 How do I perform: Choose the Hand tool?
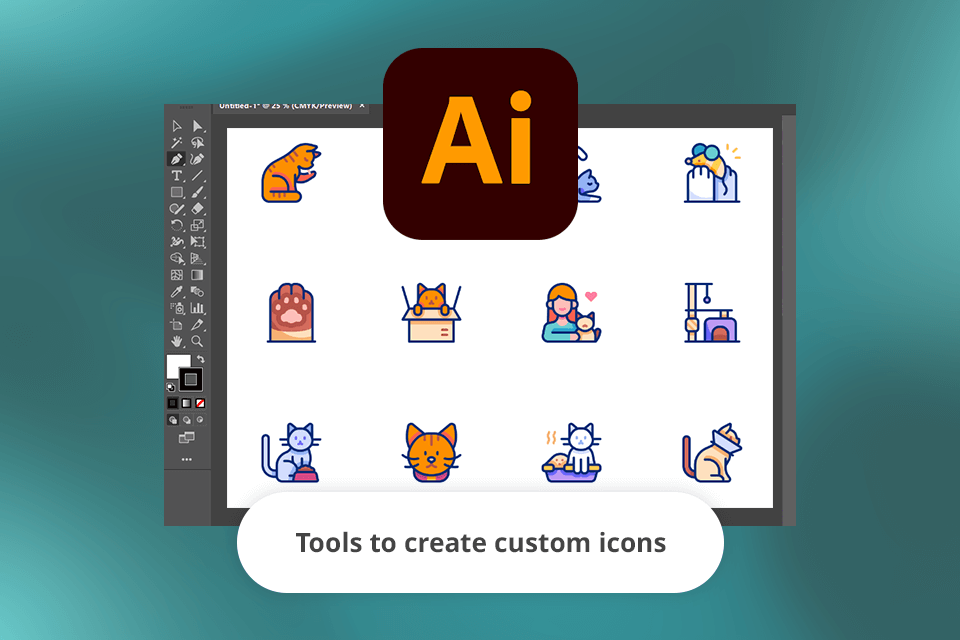tap(177, 341)
